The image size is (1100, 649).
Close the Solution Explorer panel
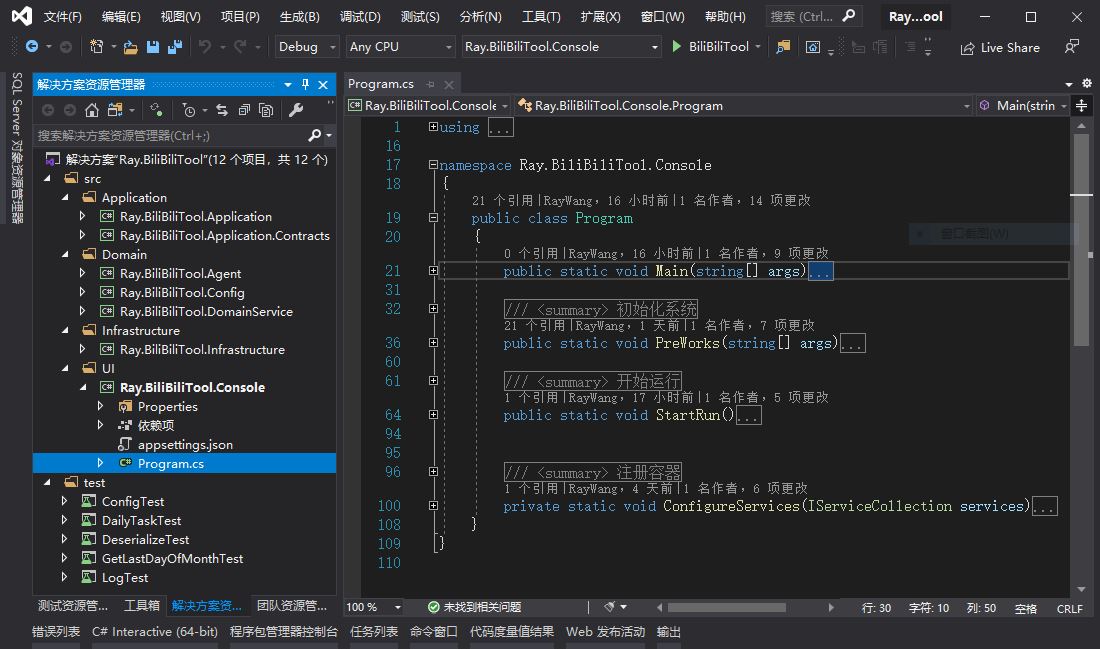(x=323, y=84)
